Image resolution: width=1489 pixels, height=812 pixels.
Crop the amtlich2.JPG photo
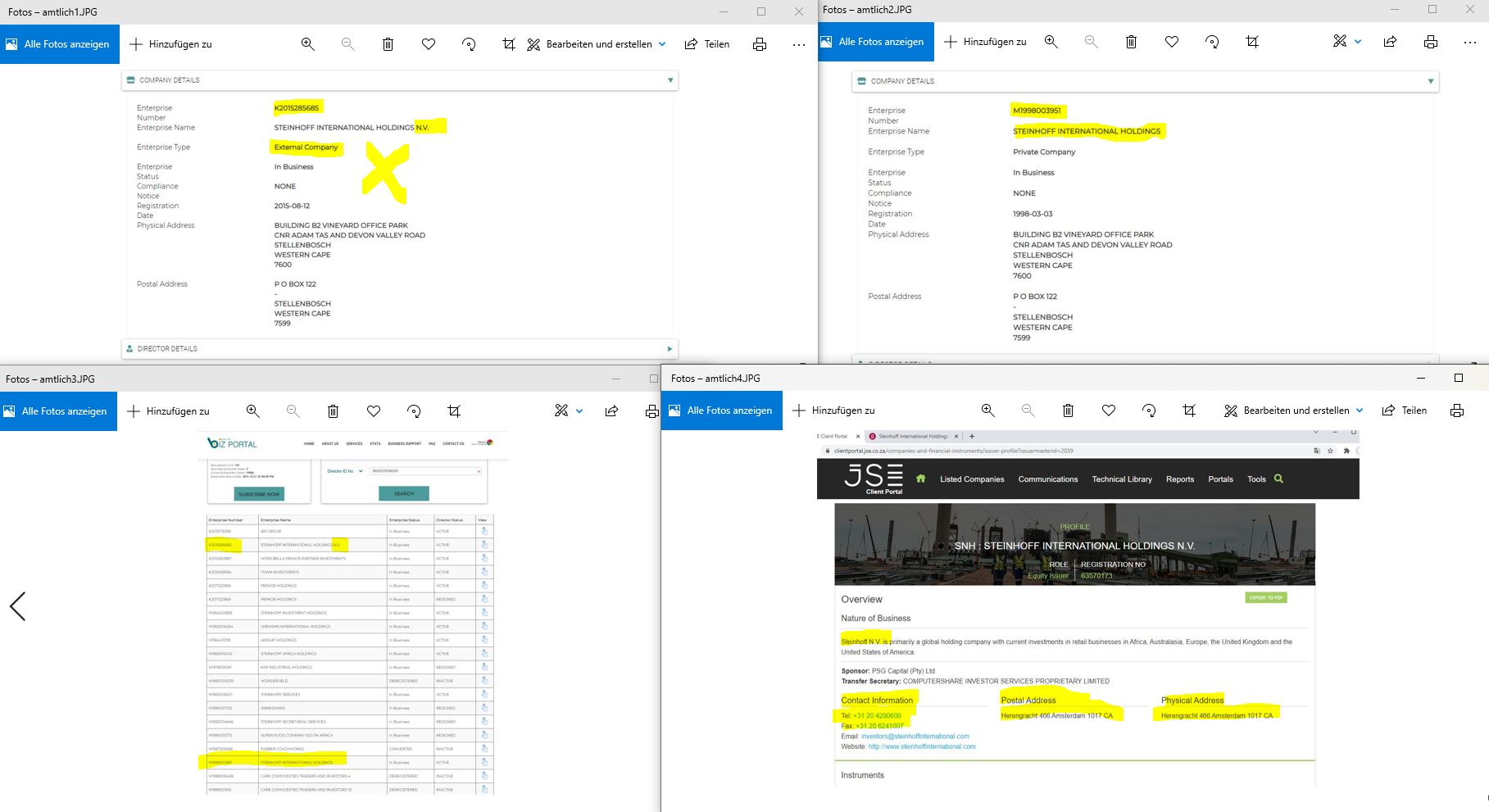coord(1252,42)
